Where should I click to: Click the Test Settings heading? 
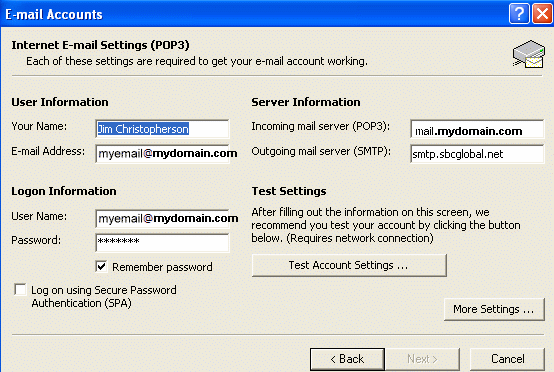(289, 191)
